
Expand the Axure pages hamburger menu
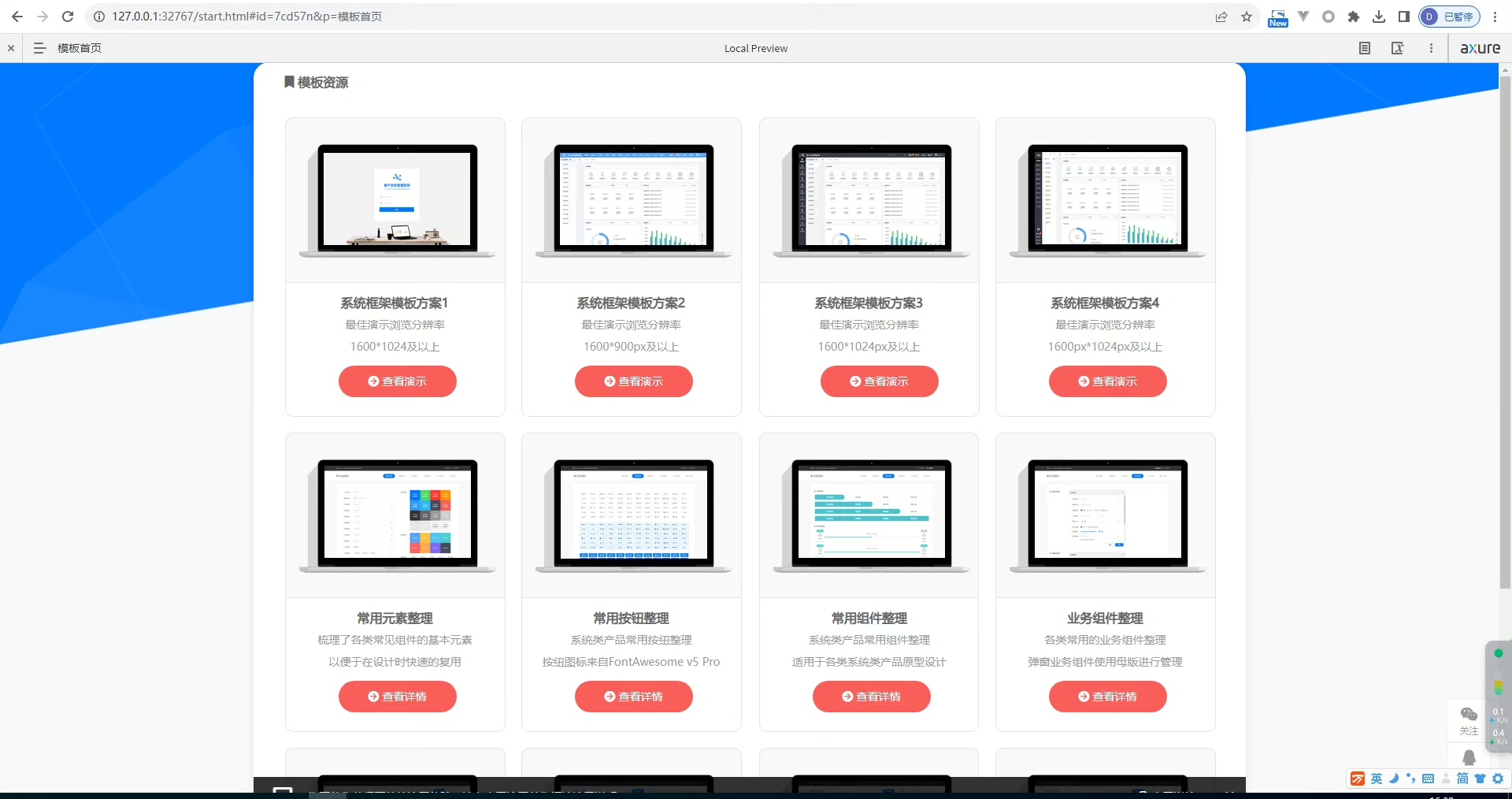(x=39, y=48)
